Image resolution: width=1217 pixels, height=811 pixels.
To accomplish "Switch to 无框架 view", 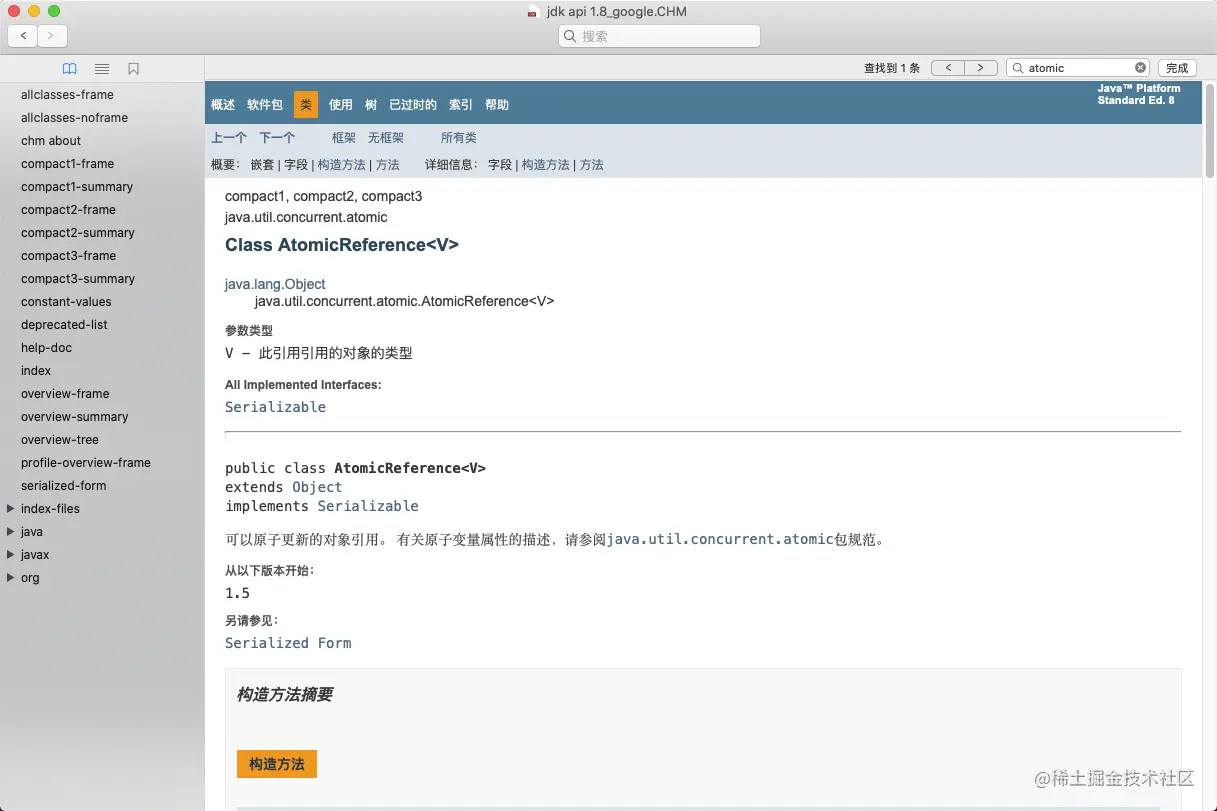I will [x=385, y=137].
